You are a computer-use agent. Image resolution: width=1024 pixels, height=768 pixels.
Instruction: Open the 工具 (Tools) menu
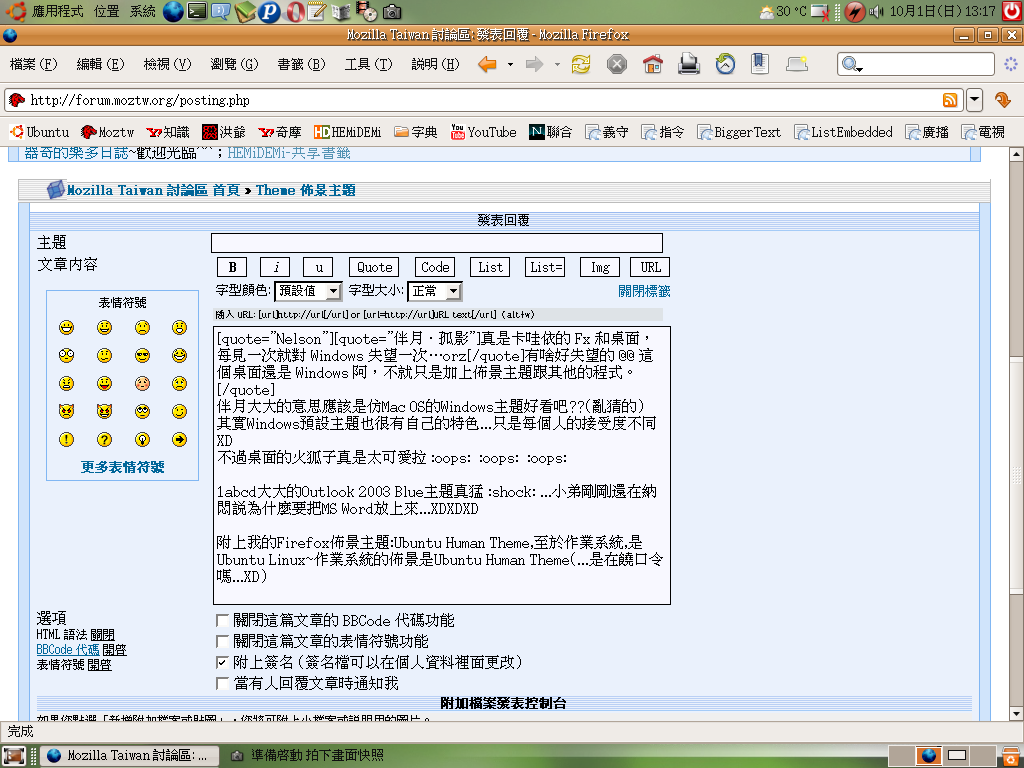click(369, 65)
